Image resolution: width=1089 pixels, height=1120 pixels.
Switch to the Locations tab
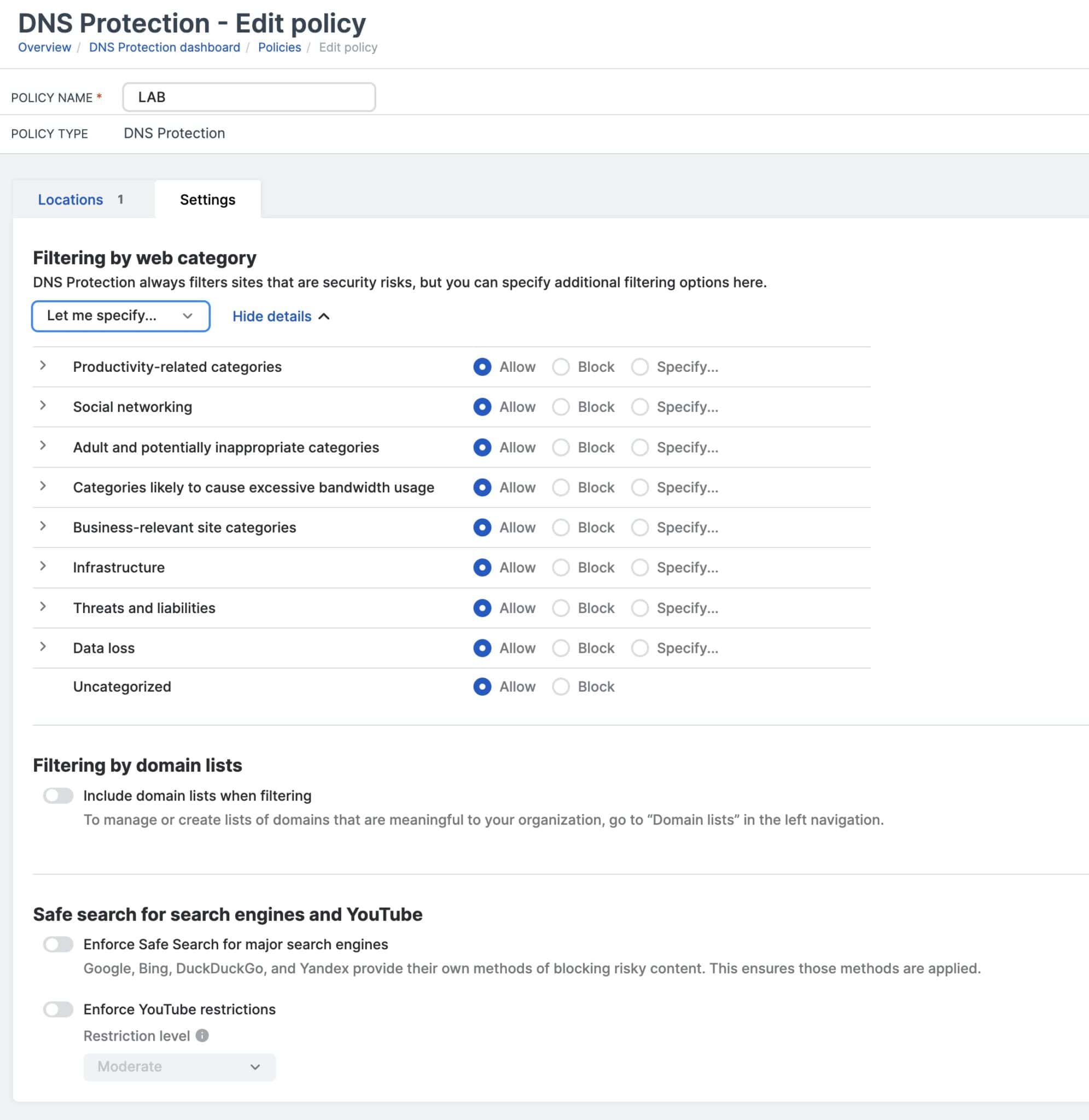click(x=71, y=199)
